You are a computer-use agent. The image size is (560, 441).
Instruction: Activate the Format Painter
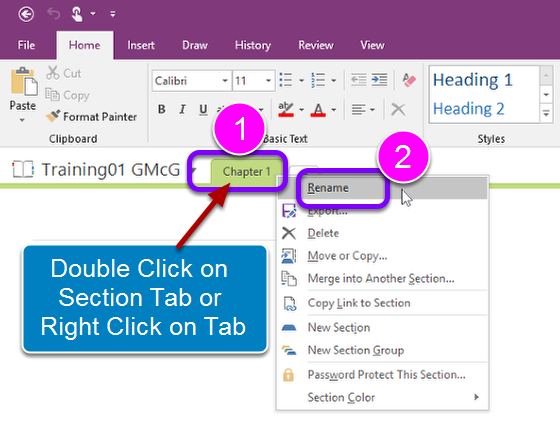point(91,117)
